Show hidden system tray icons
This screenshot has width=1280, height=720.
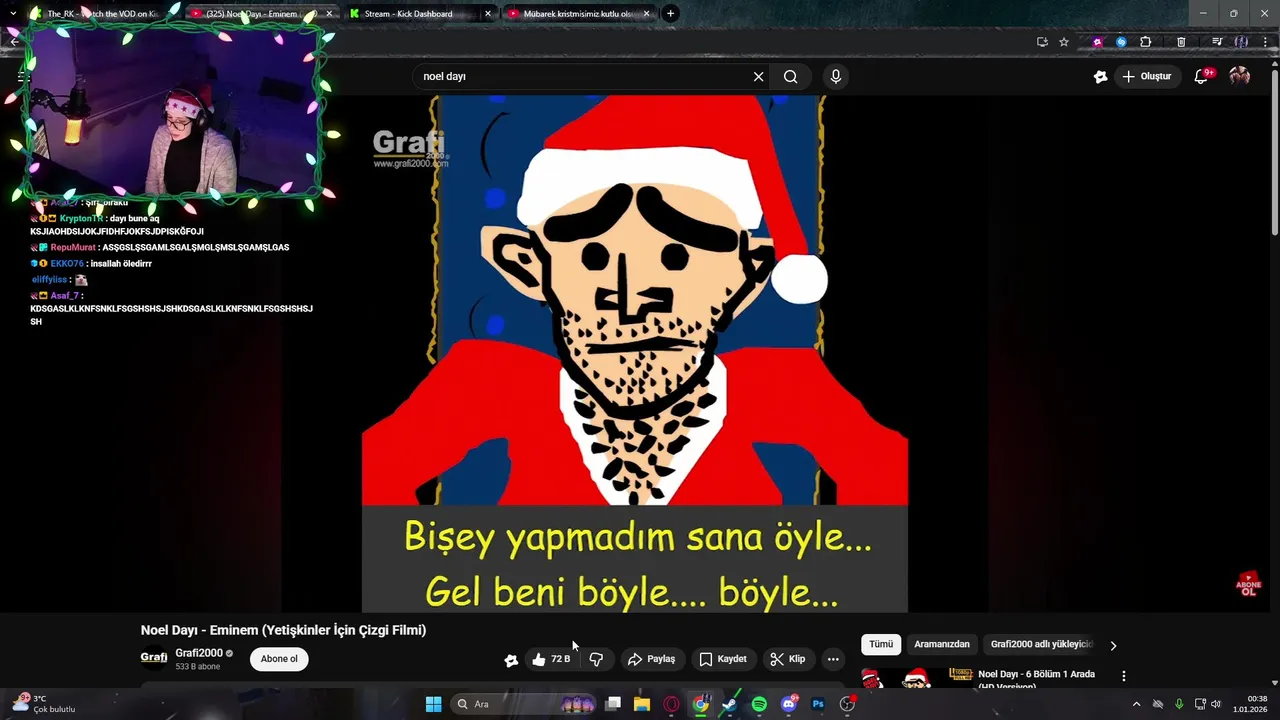coord(1136,704)
